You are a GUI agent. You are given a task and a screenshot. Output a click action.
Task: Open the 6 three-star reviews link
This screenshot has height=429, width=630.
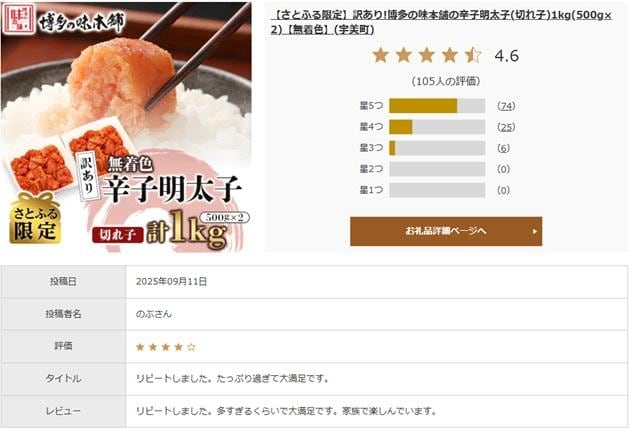click(x=503, y=148)
